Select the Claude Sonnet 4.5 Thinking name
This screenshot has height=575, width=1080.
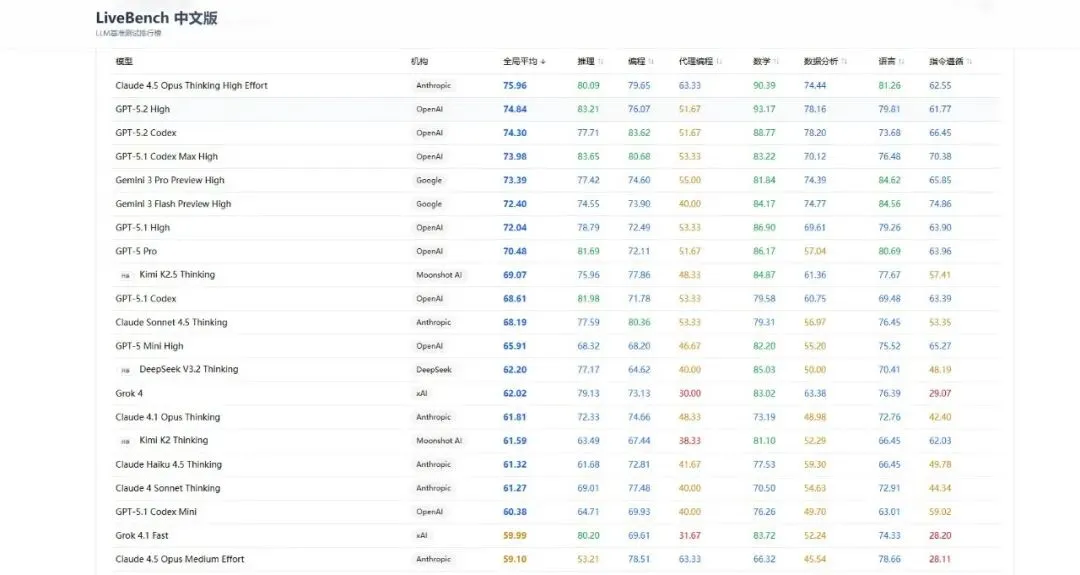(172, 322)
